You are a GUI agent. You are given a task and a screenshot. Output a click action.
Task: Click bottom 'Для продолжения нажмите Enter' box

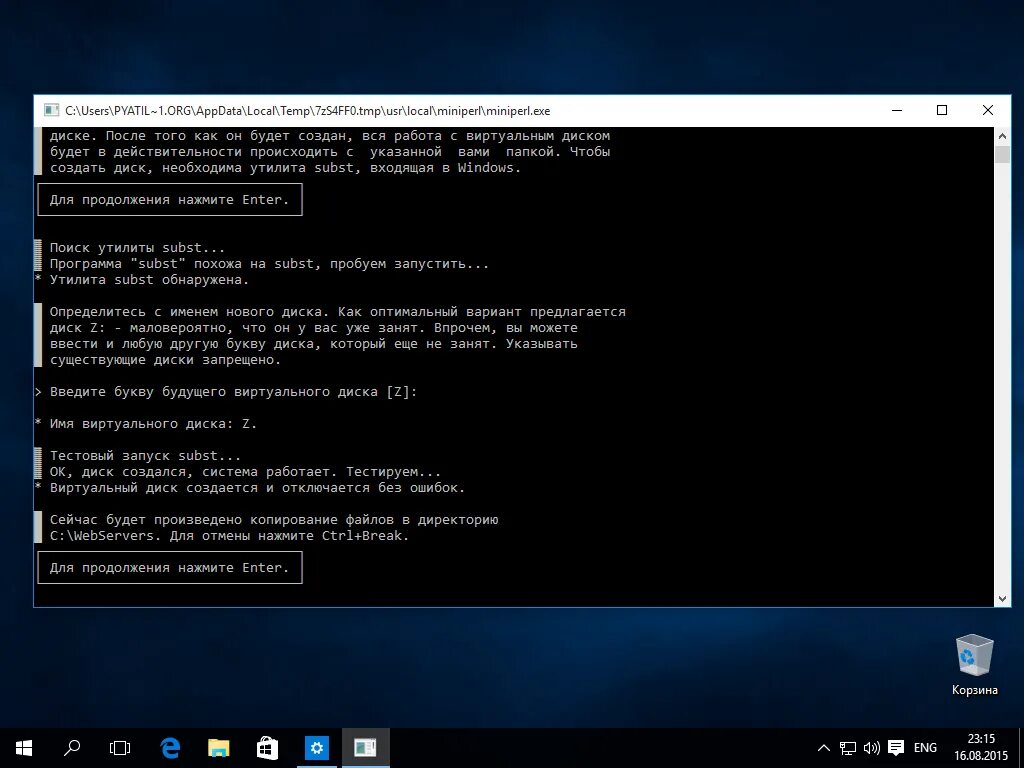tap(170, 568)
